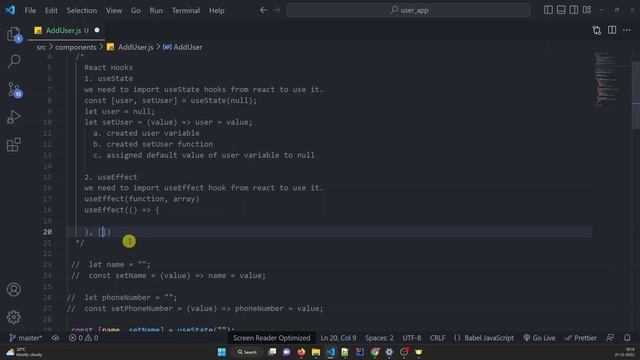The width and height of the screenshot is (640, 360).
Task: Open errors and warnings count in status bar
Action: 84,338
